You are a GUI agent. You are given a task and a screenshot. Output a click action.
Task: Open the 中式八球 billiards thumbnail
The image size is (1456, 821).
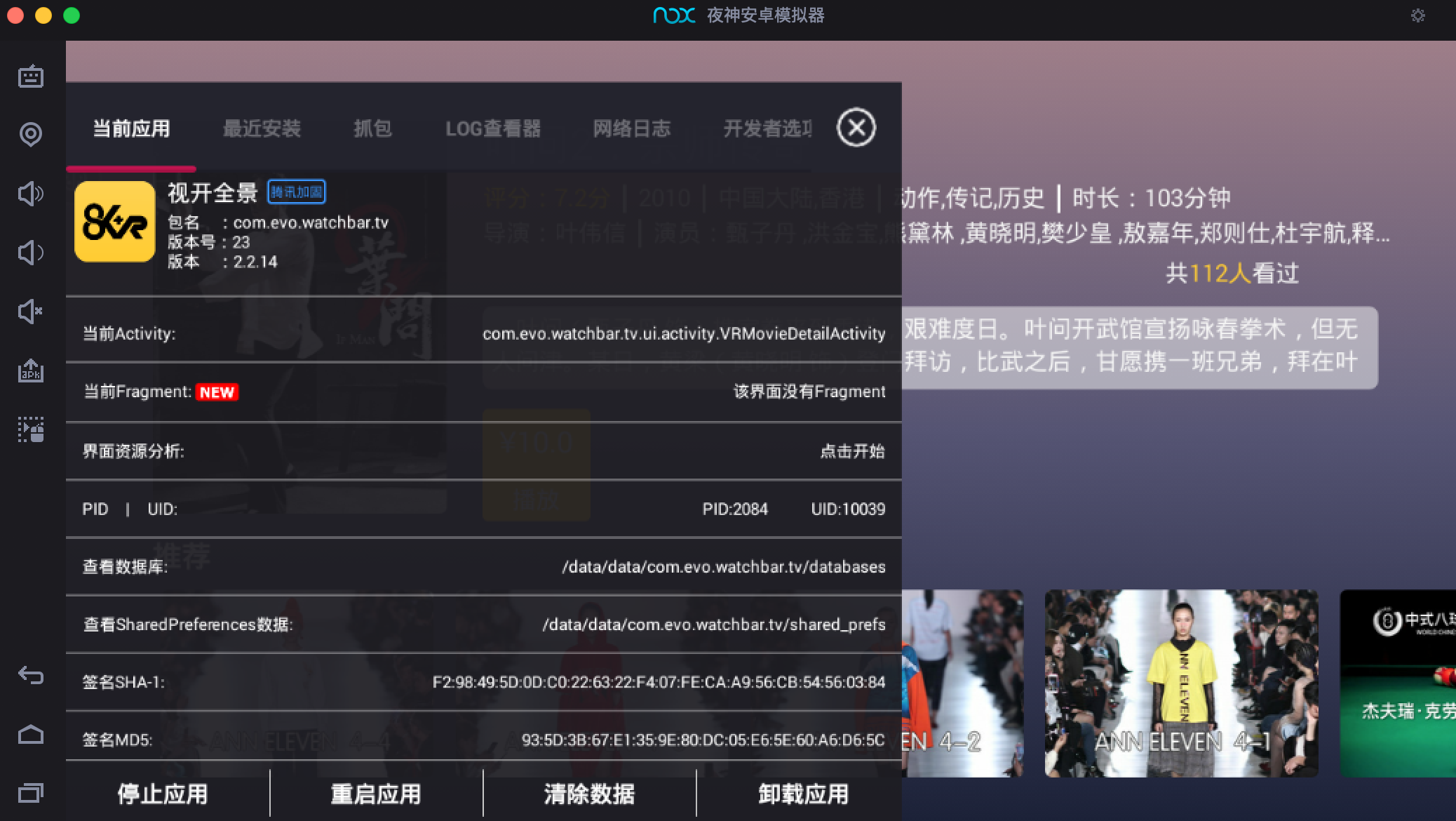pos(1398,683)
